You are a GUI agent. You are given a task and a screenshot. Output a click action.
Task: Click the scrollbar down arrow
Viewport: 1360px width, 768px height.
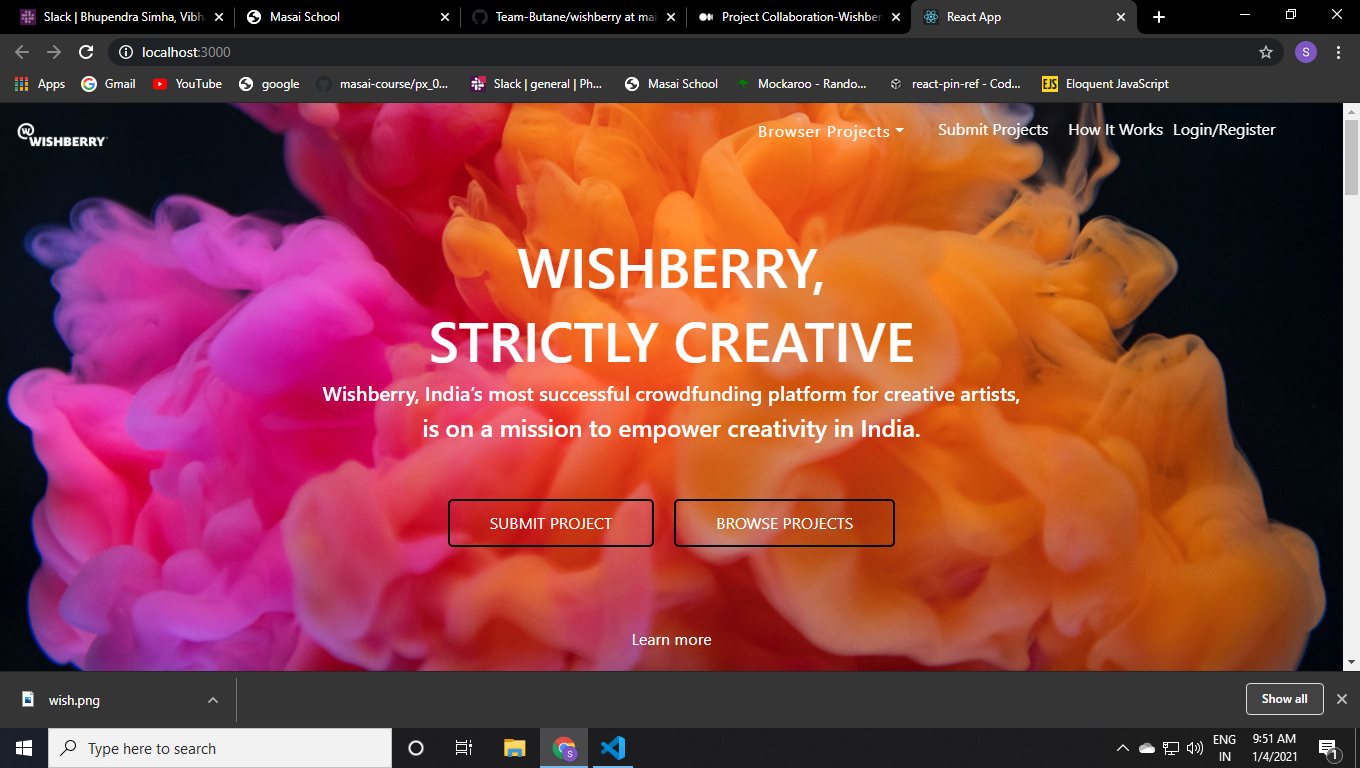pos(1351,662)
